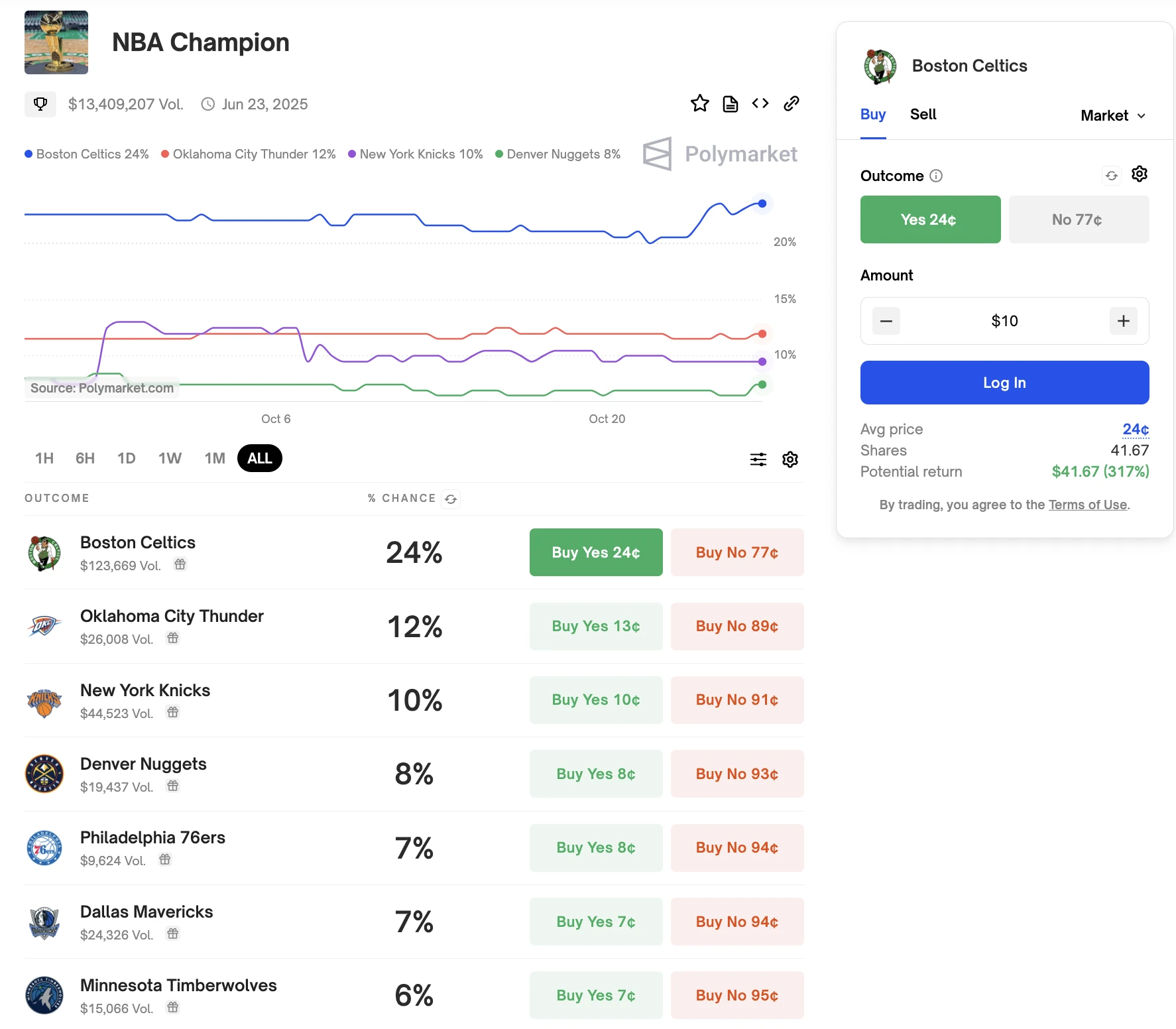Click the 24¢ average price link
The image size is (1176, 1029).
[x=1135, y=430]
